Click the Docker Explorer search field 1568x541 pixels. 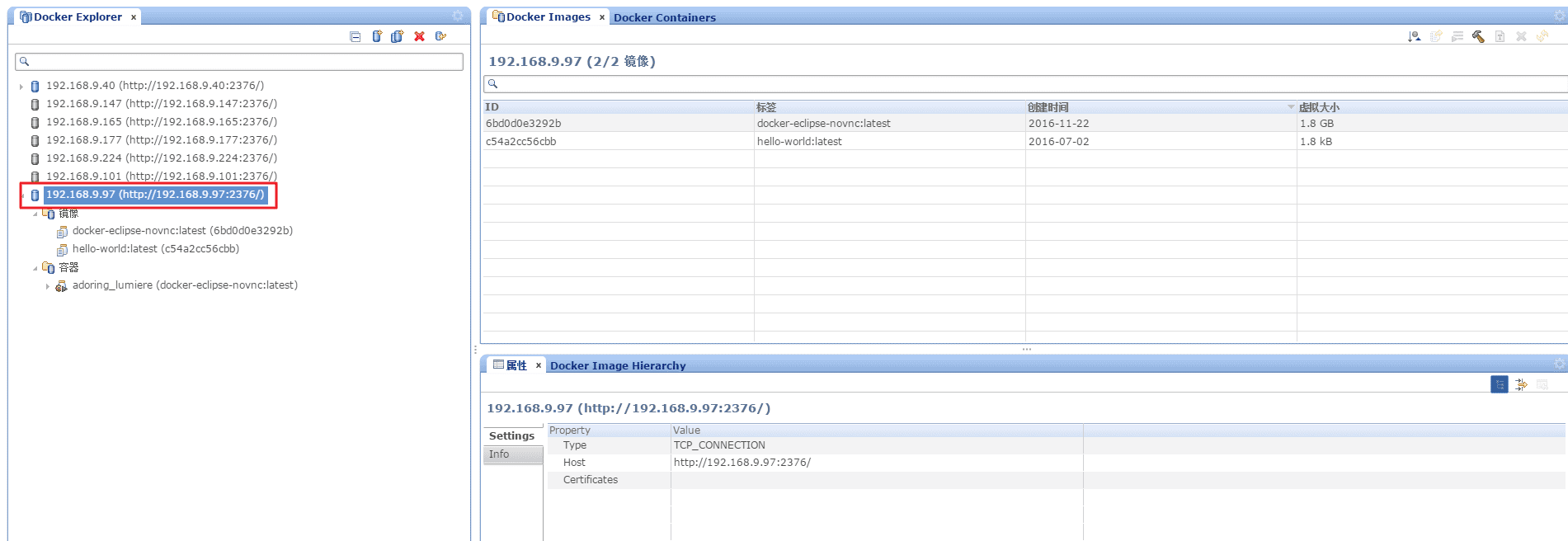coord(239,61)
